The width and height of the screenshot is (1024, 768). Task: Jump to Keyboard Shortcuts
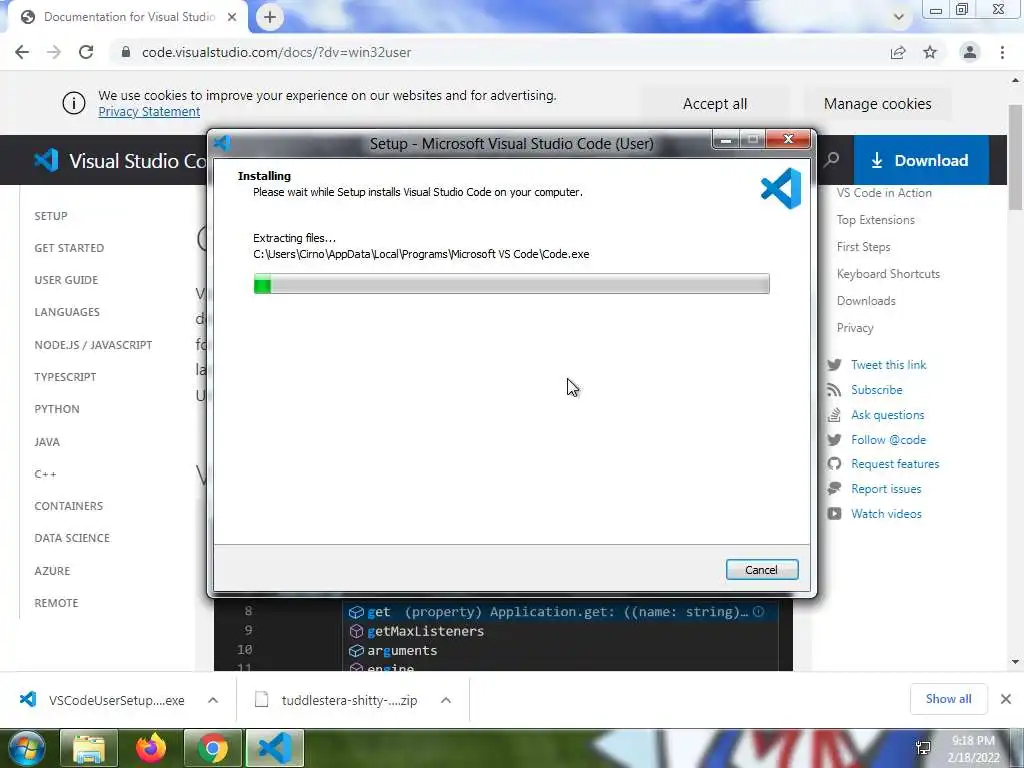[888, 274]
